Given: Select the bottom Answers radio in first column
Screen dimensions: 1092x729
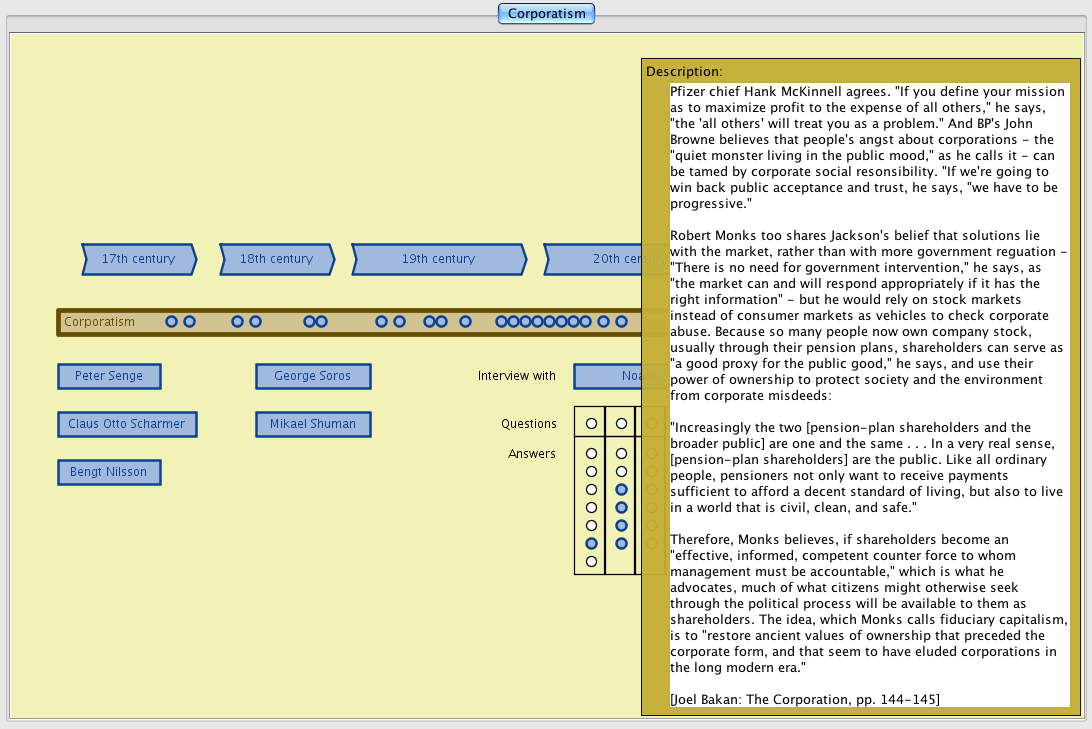Looking at the screenshot, I should click(x=591, y=561).
